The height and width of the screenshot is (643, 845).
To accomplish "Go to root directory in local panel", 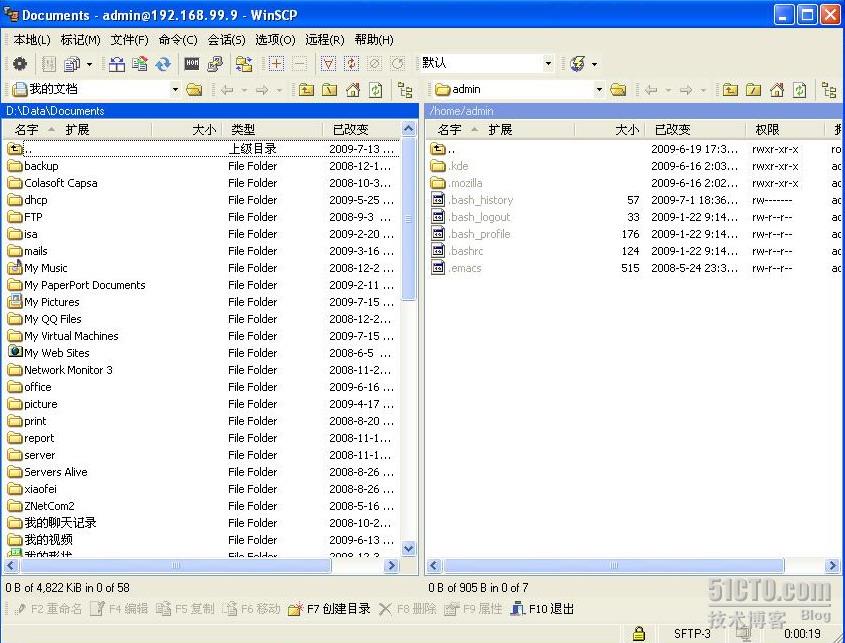I will tap(329, 89).
